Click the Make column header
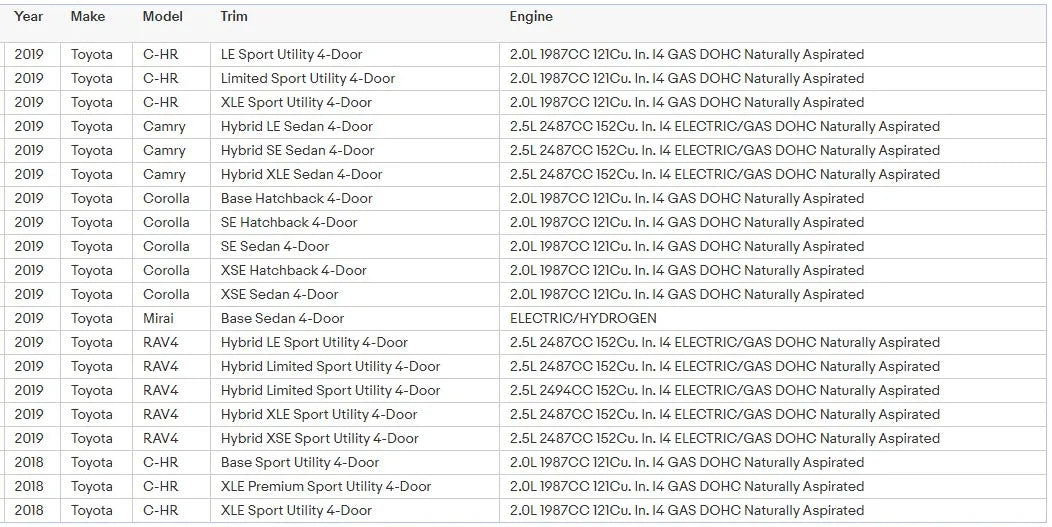Image resolution: width=1052 pixels, height=527 pixels. (x=88, y=17)
